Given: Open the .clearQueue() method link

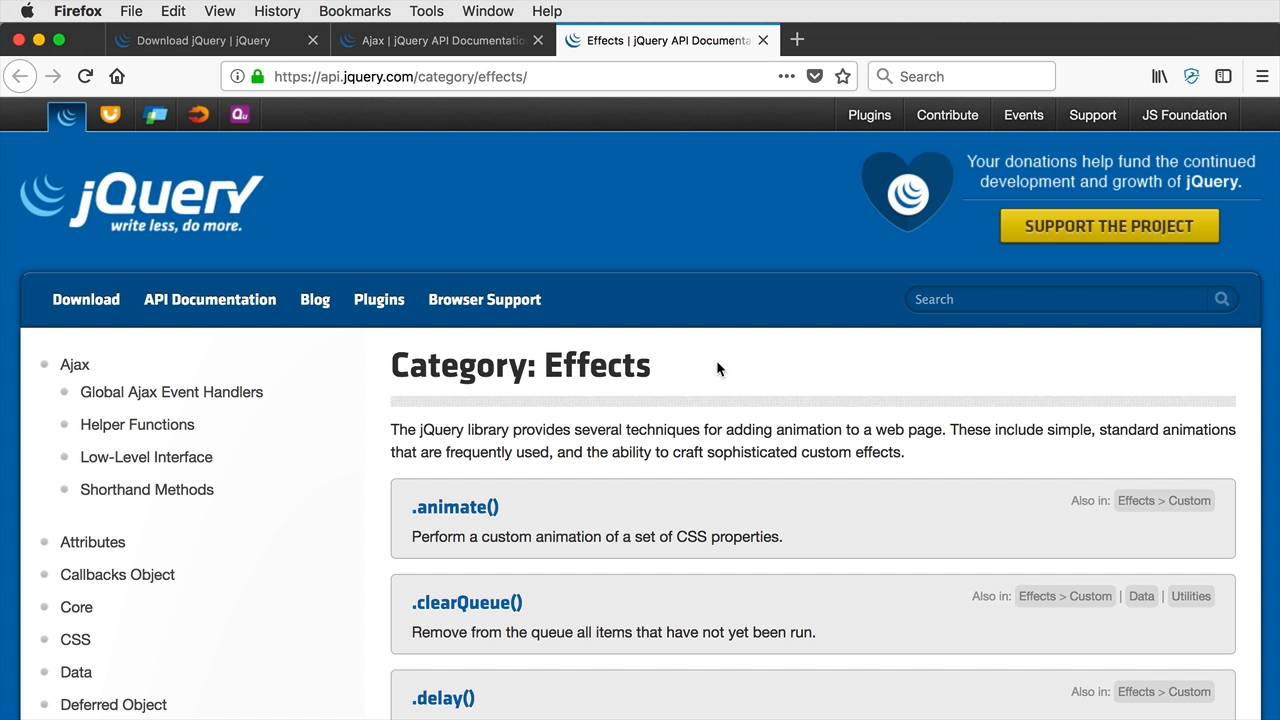Looking at the screenshot, I should (x=467, y=602).
